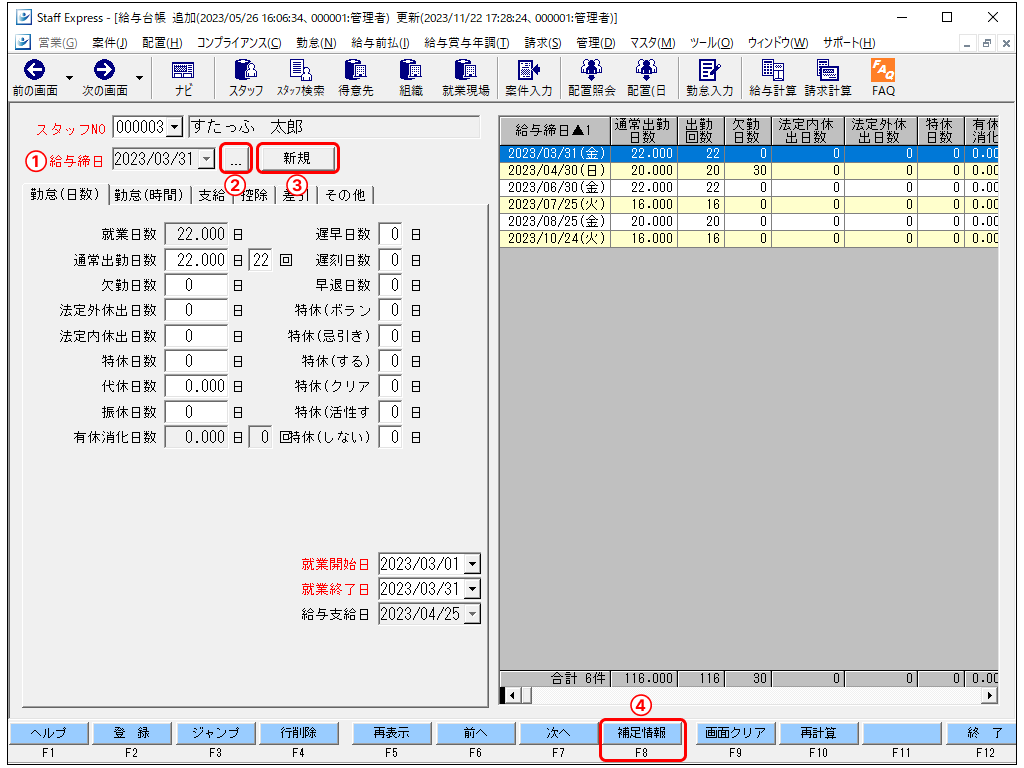Open the 勤怠入力 toolbar icon
The width and height of the screenshot is (1024, 768).
tap(709, 77)
